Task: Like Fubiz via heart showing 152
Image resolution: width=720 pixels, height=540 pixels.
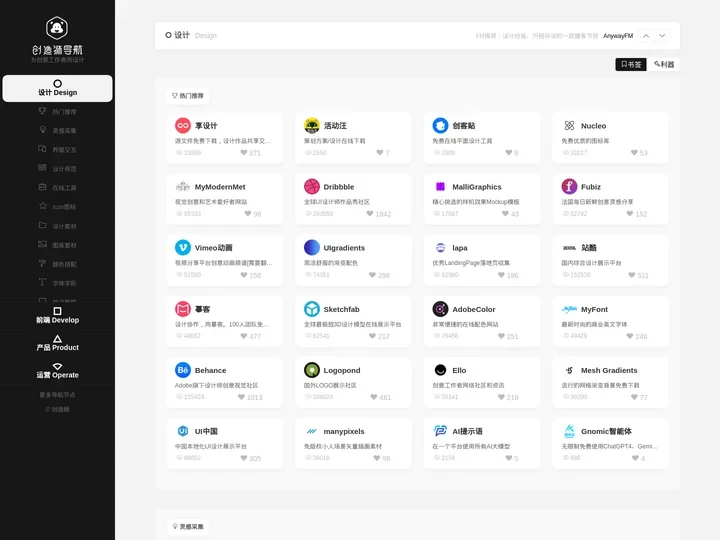Action: click(x=630, y=214)
